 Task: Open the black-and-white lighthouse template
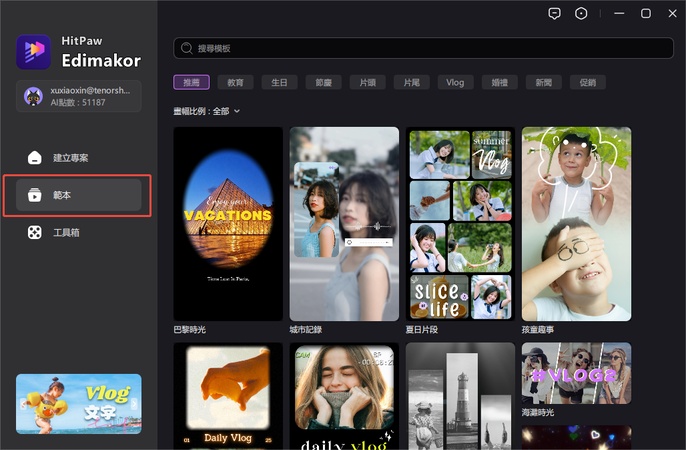(460, 396)
